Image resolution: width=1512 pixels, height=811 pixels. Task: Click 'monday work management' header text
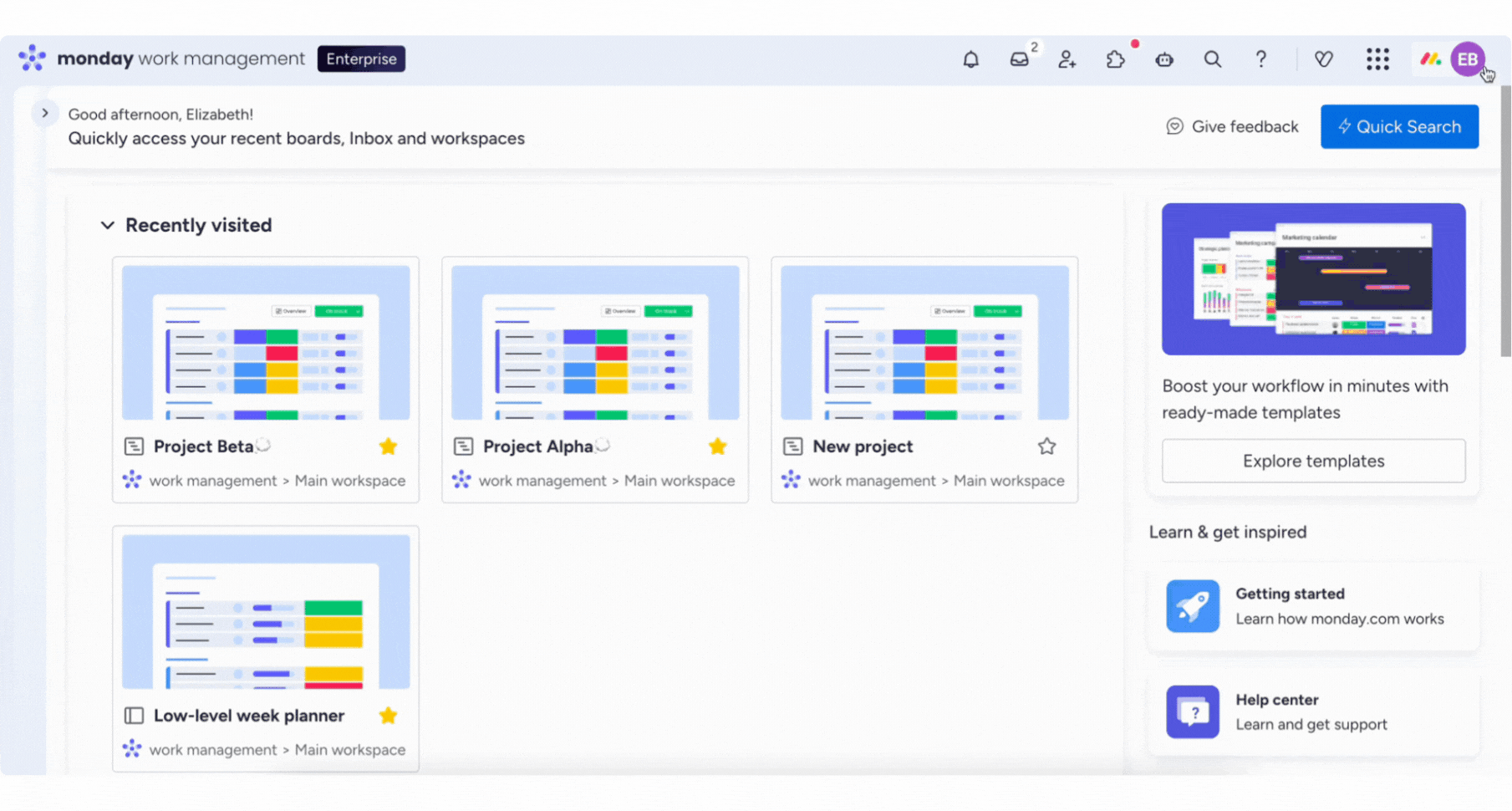point(181,59)
